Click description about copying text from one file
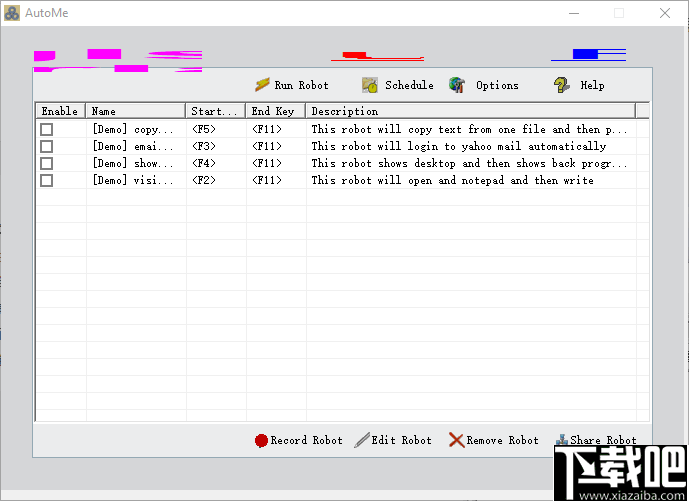 (x=469, y=129)
